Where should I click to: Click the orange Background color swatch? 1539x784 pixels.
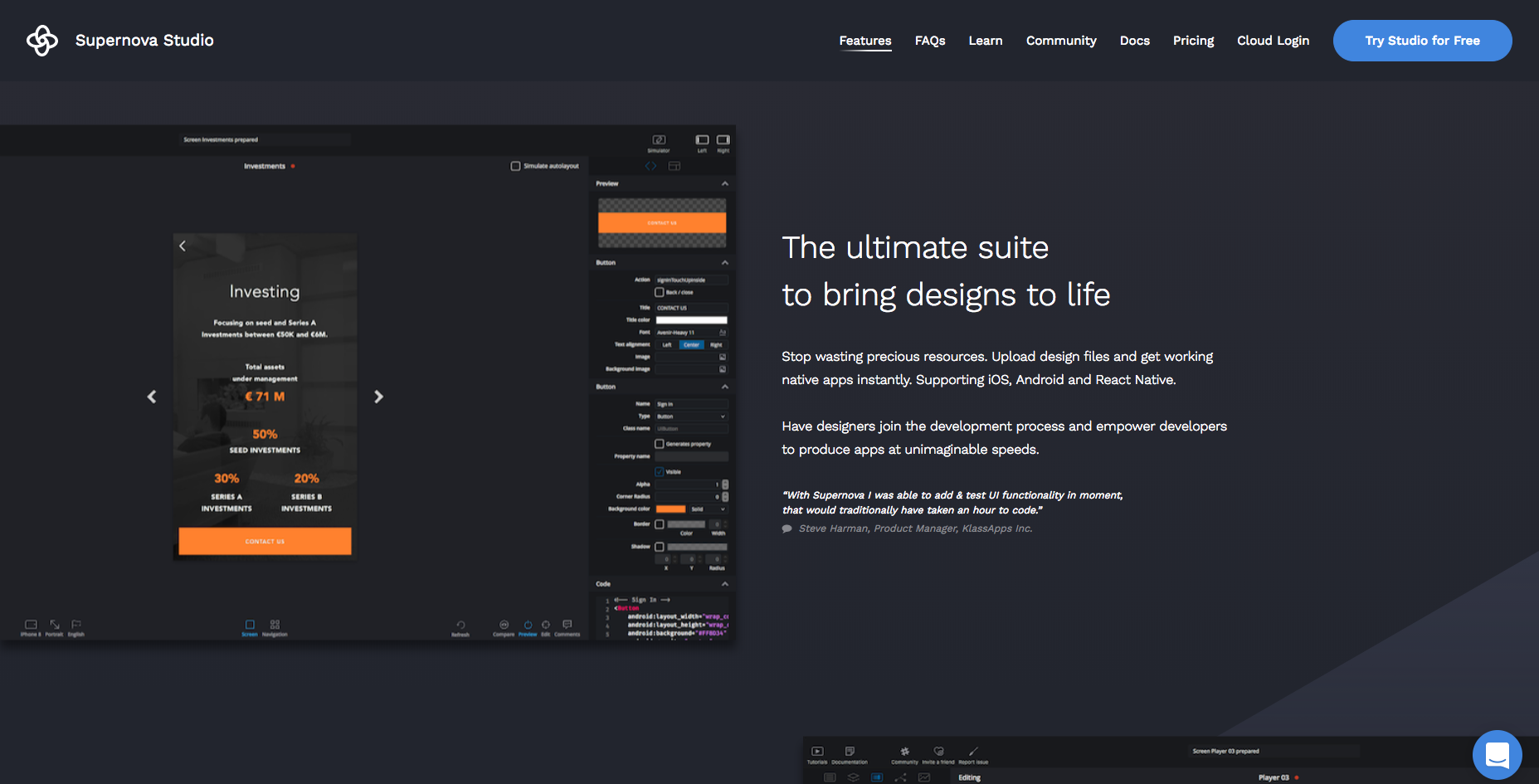click(x=670, y=509)
